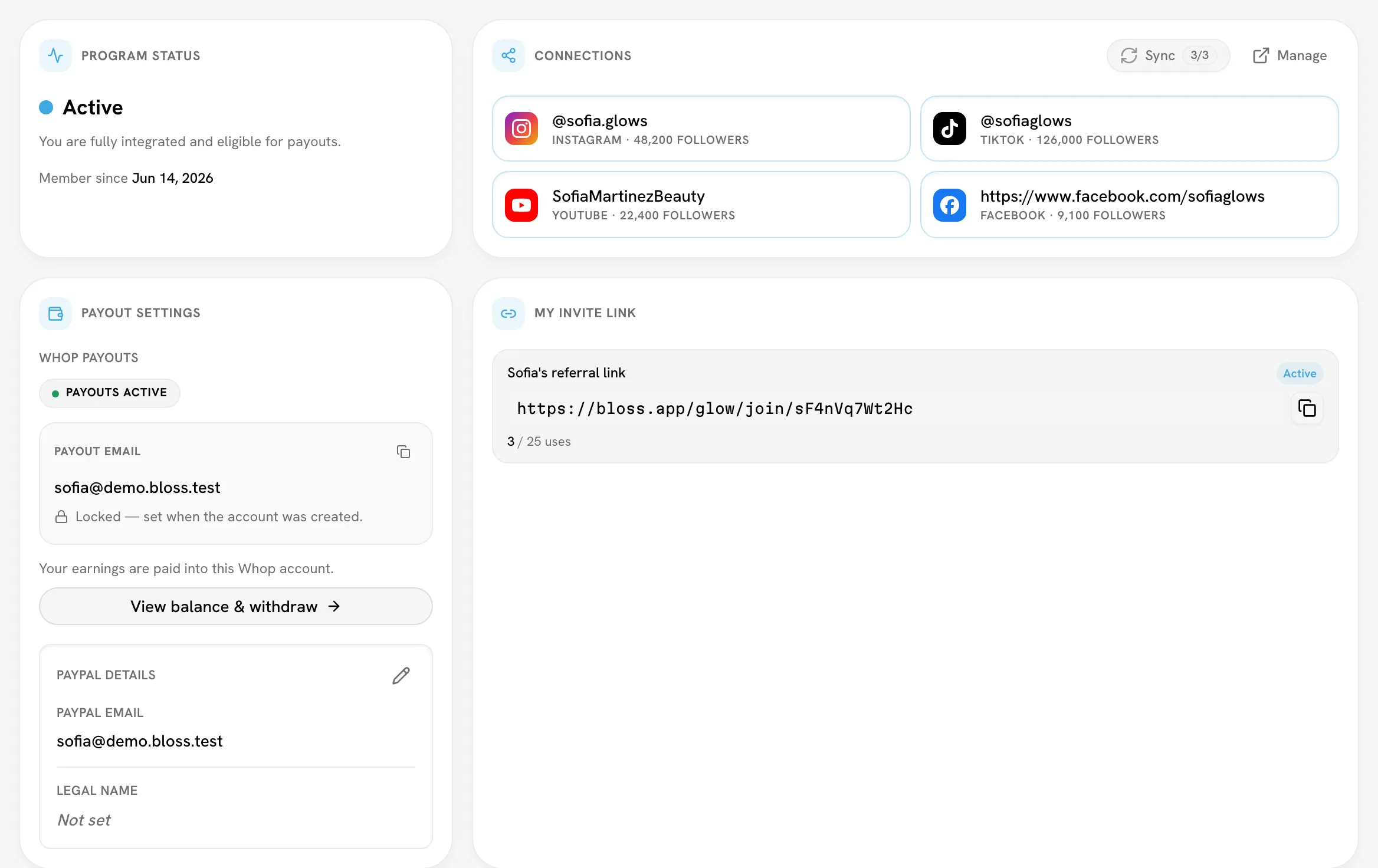
Task: Click the My Invite Link chain icon
Action: tap(508, 313)
